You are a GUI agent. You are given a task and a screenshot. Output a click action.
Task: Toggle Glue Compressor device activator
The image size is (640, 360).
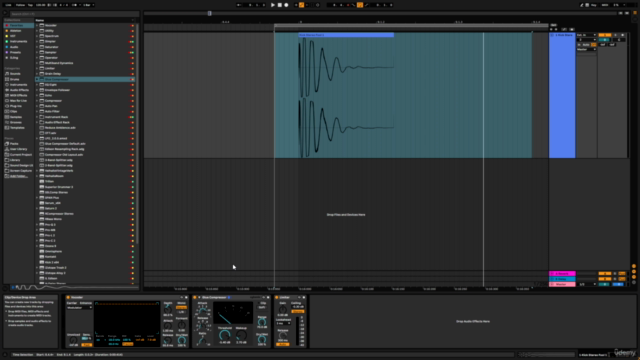[195, 297]
